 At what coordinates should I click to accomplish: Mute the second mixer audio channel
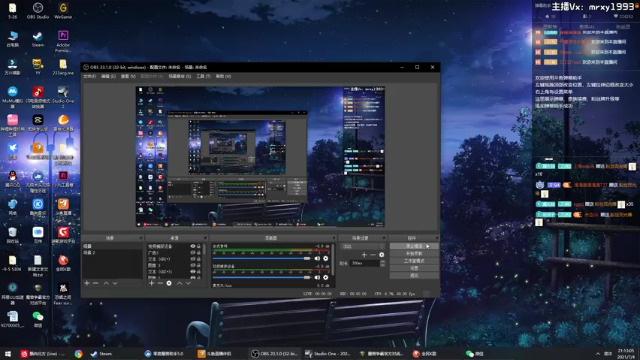point(317,278)
